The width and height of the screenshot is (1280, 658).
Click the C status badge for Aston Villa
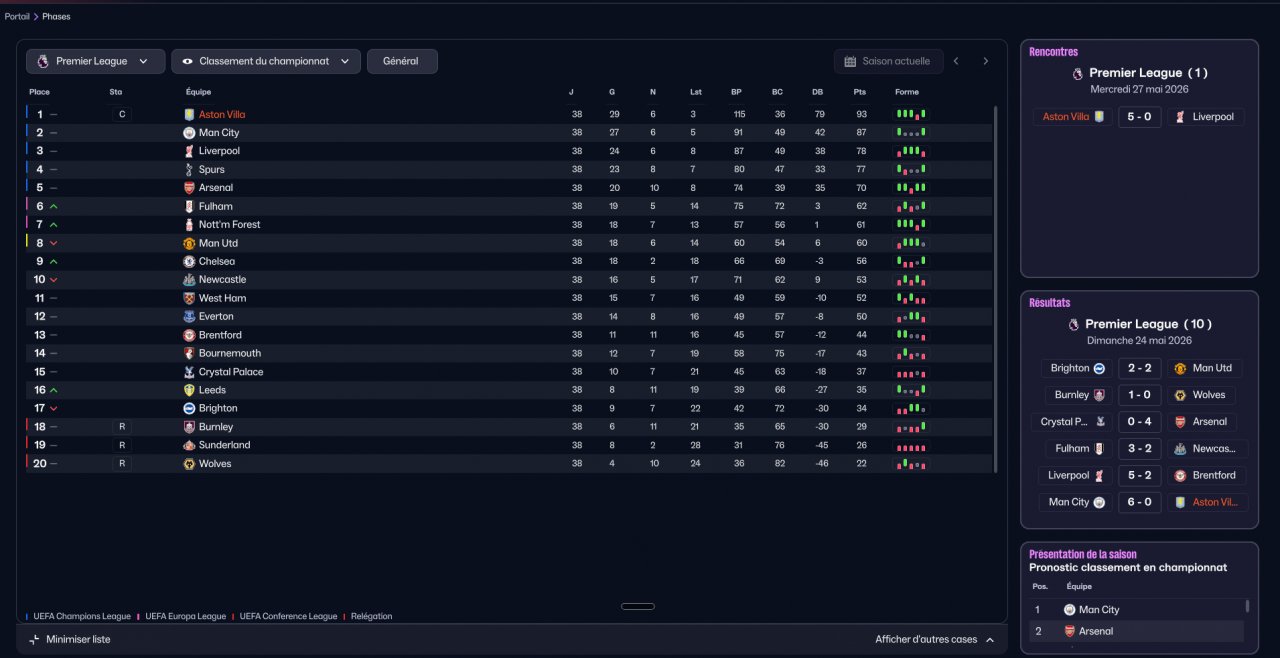pos(122,114)
